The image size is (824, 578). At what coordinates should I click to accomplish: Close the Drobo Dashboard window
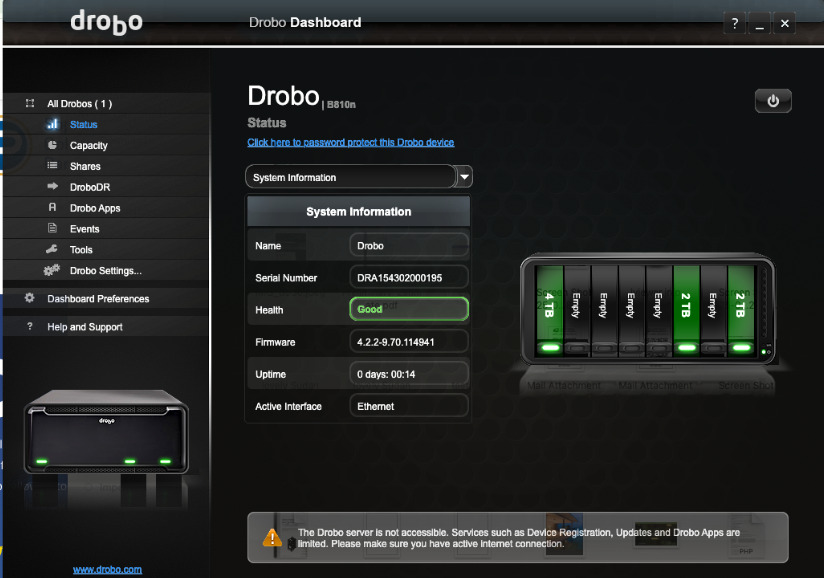tap(785, 23)
